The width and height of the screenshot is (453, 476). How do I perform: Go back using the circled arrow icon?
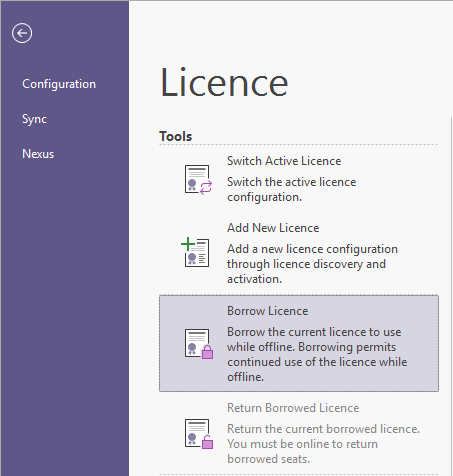tap(22, 33)
